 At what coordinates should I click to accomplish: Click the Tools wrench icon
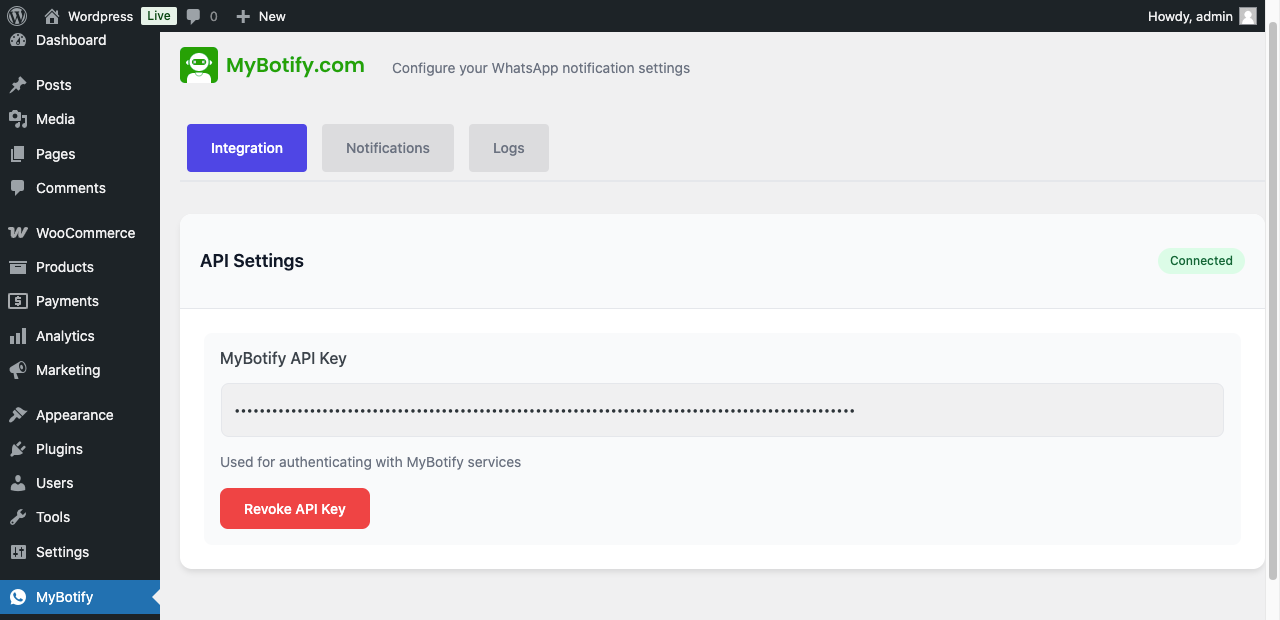(18, 517)
